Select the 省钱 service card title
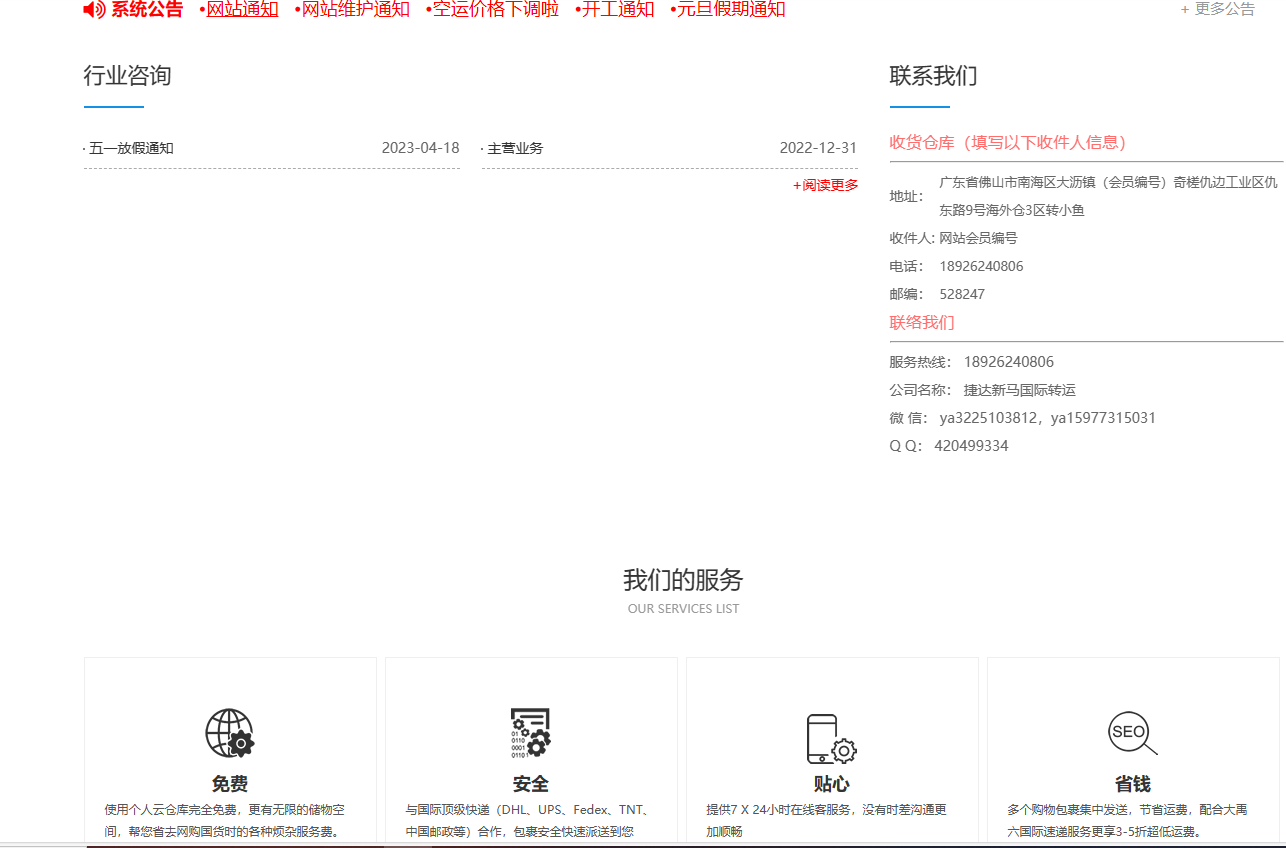The image size is (1286, 848). [1132, 784]
